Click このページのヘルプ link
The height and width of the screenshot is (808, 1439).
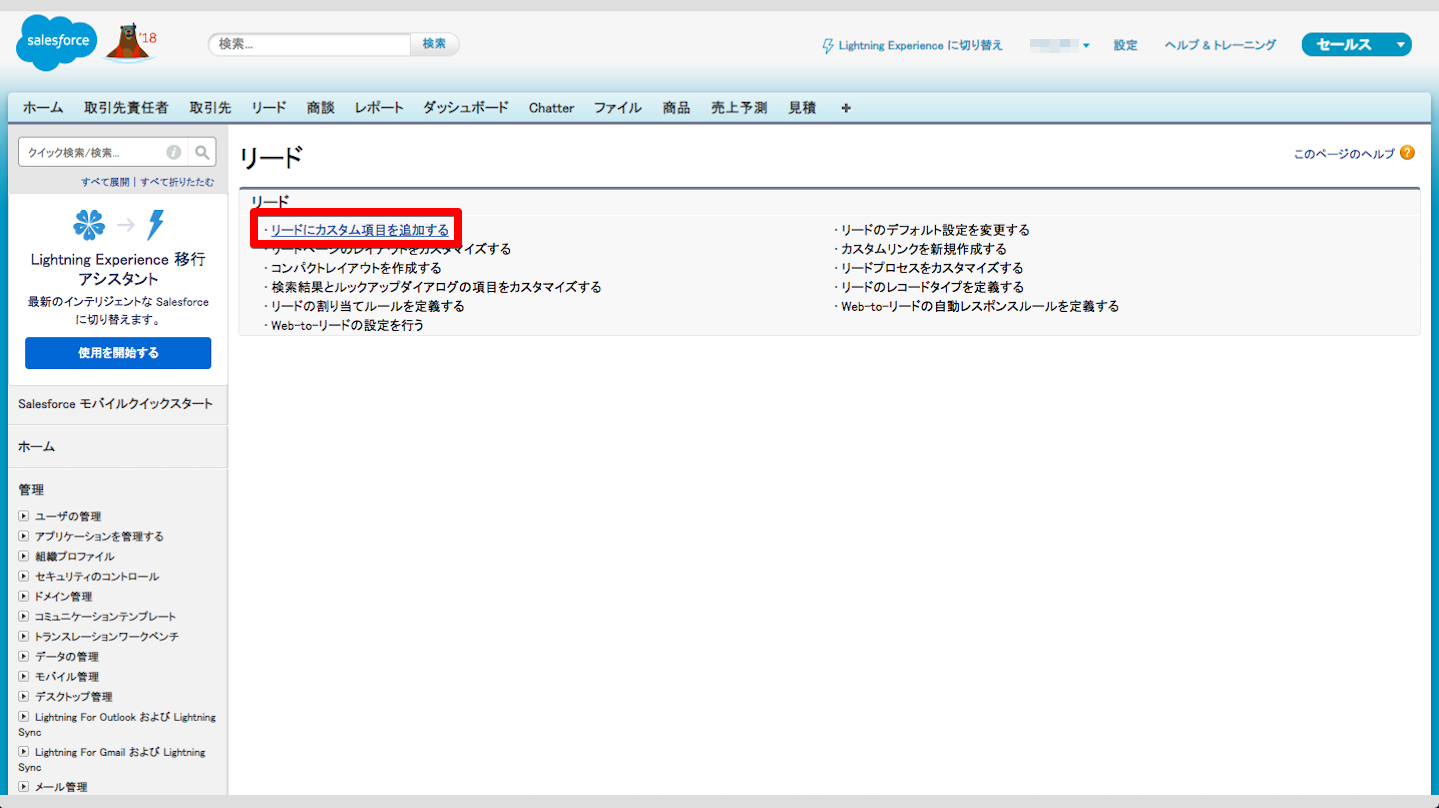pos(1344,154)
